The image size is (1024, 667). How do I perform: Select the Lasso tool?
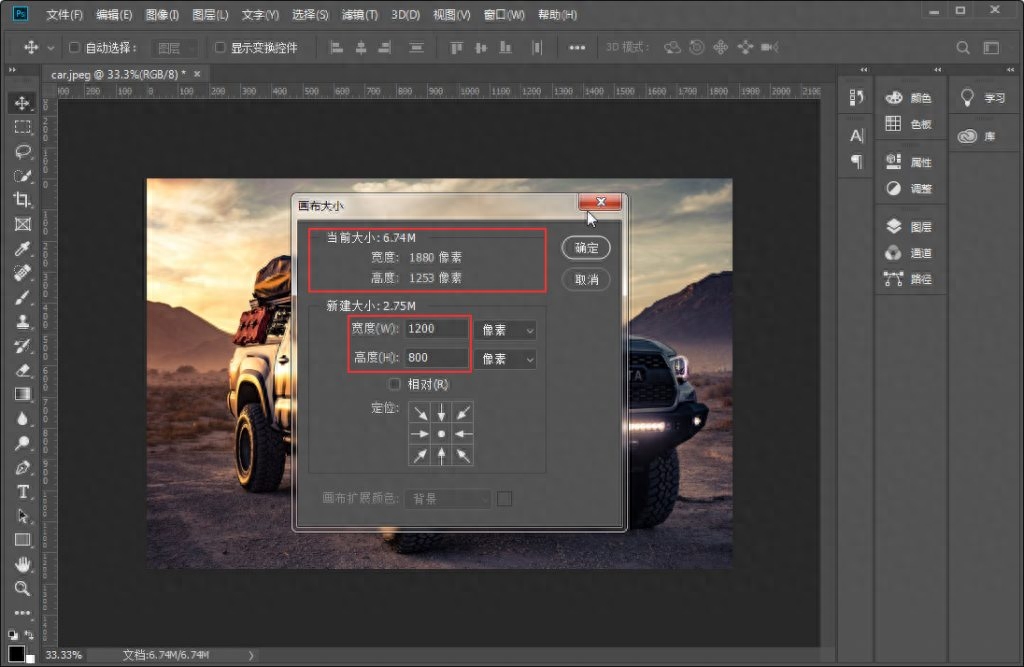click(x=22, y=152)
